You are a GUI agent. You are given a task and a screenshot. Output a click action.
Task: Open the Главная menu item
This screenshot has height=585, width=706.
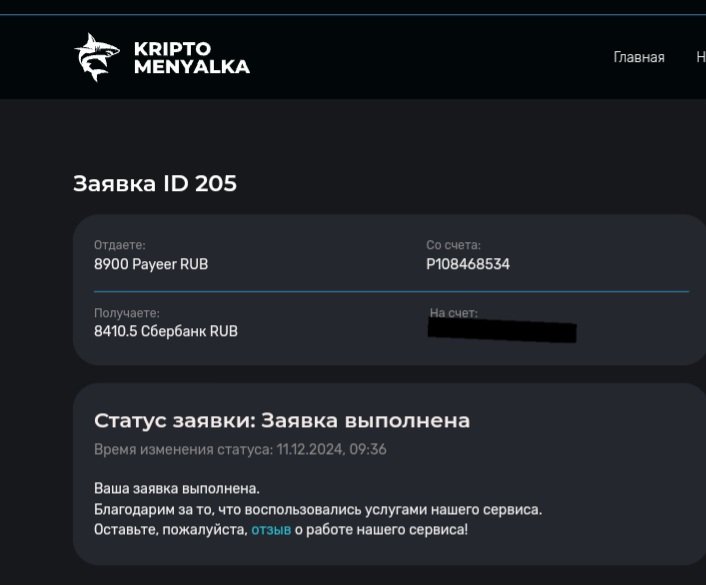coord(638,57)
